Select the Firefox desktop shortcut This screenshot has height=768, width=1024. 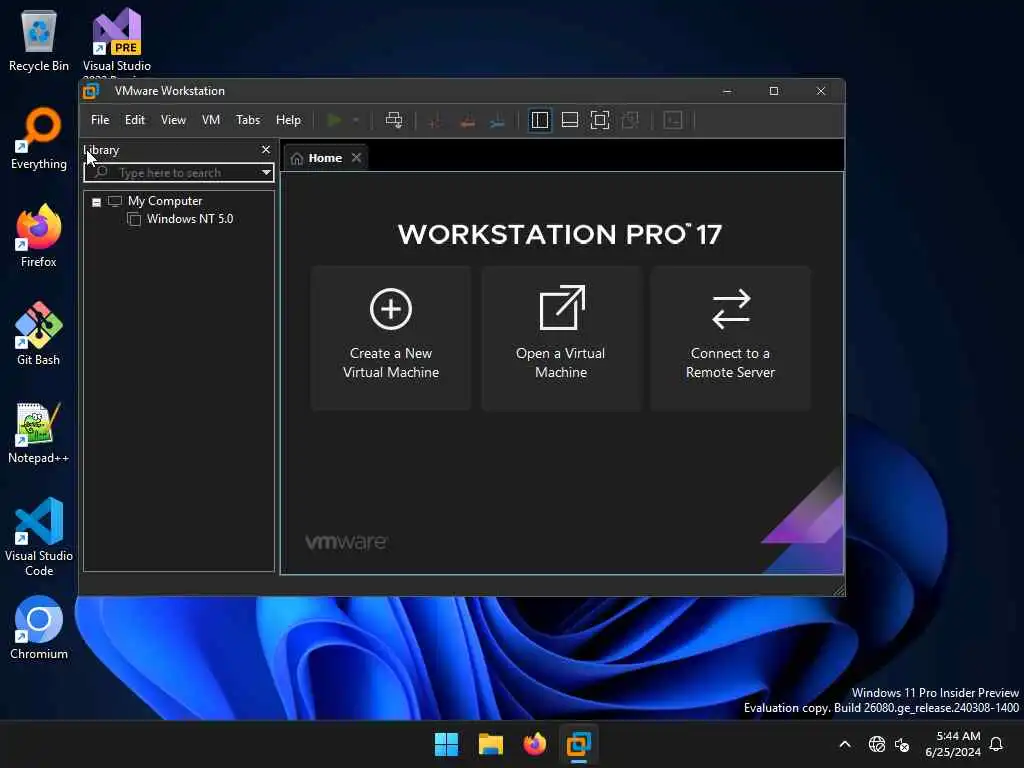pos(39,236)
